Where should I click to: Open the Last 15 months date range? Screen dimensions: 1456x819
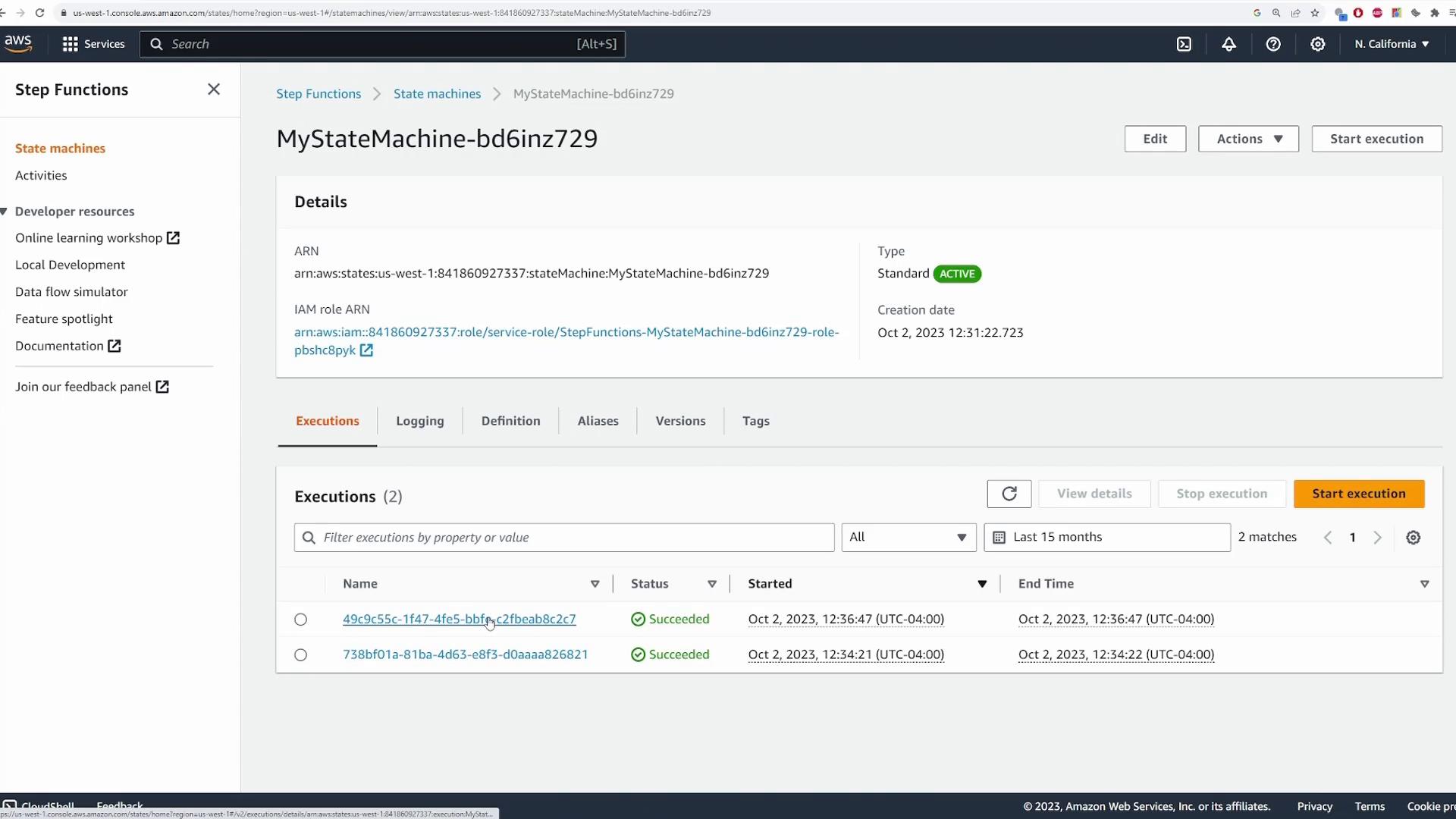1106,538
